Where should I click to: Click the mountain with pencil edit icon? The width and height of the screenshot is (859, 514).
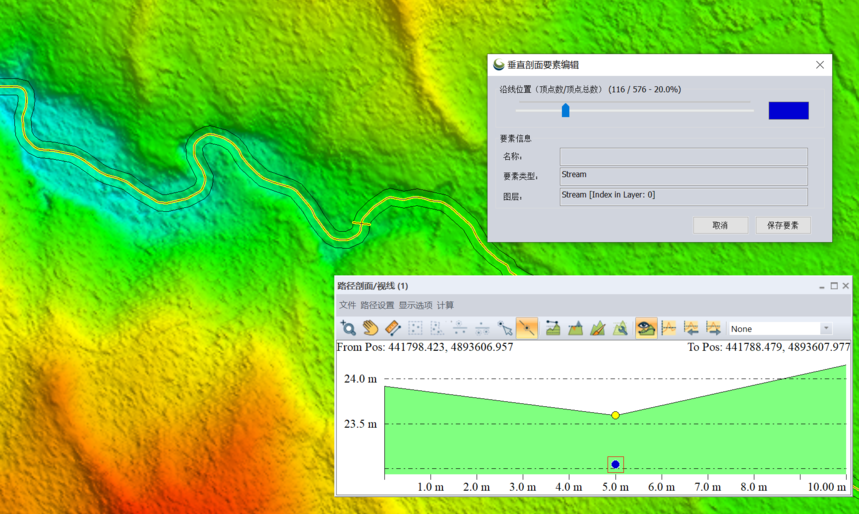pos(598,328)
